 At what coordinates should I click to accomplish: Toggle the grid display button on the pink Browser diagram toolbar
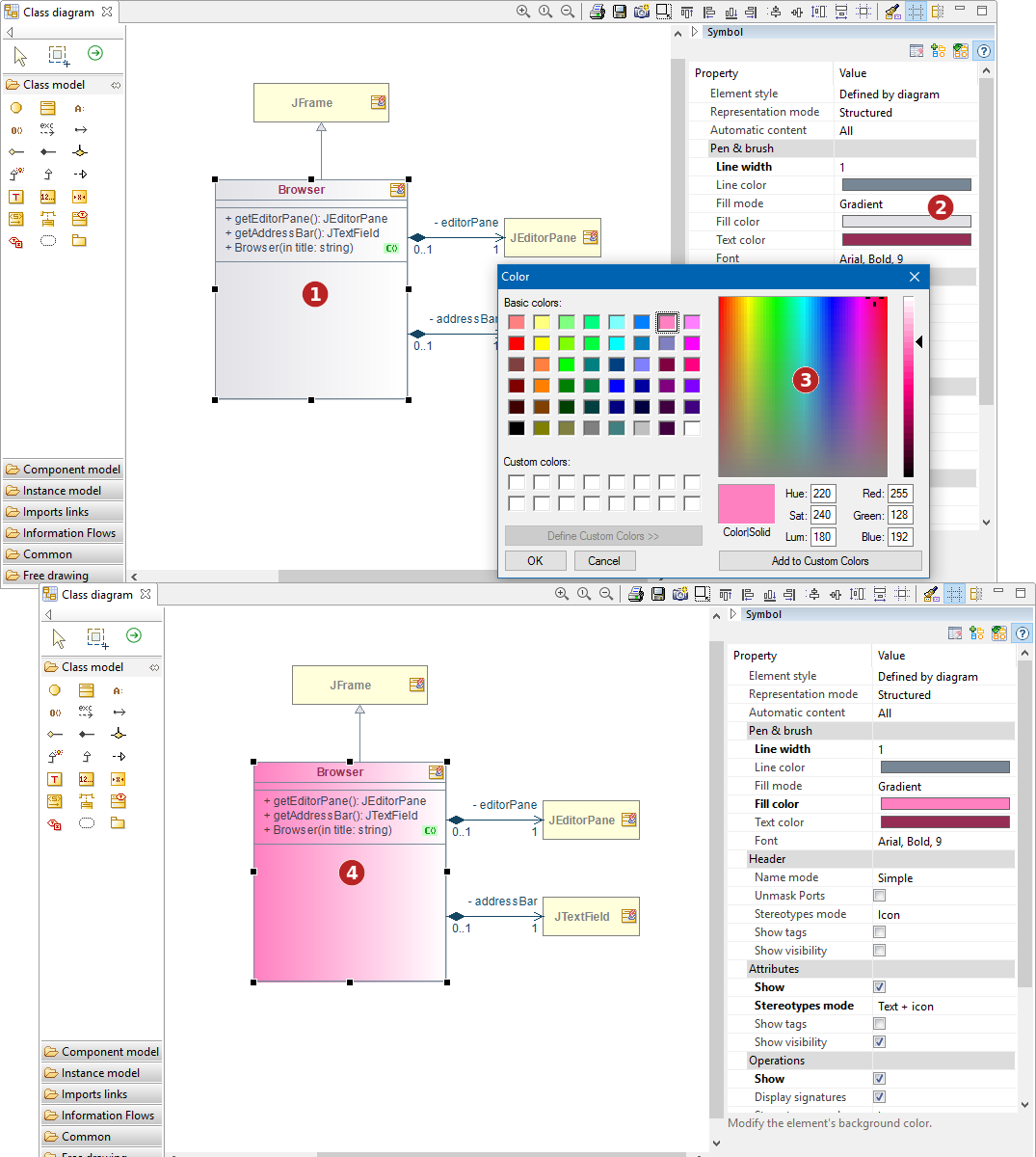point(954,594)
